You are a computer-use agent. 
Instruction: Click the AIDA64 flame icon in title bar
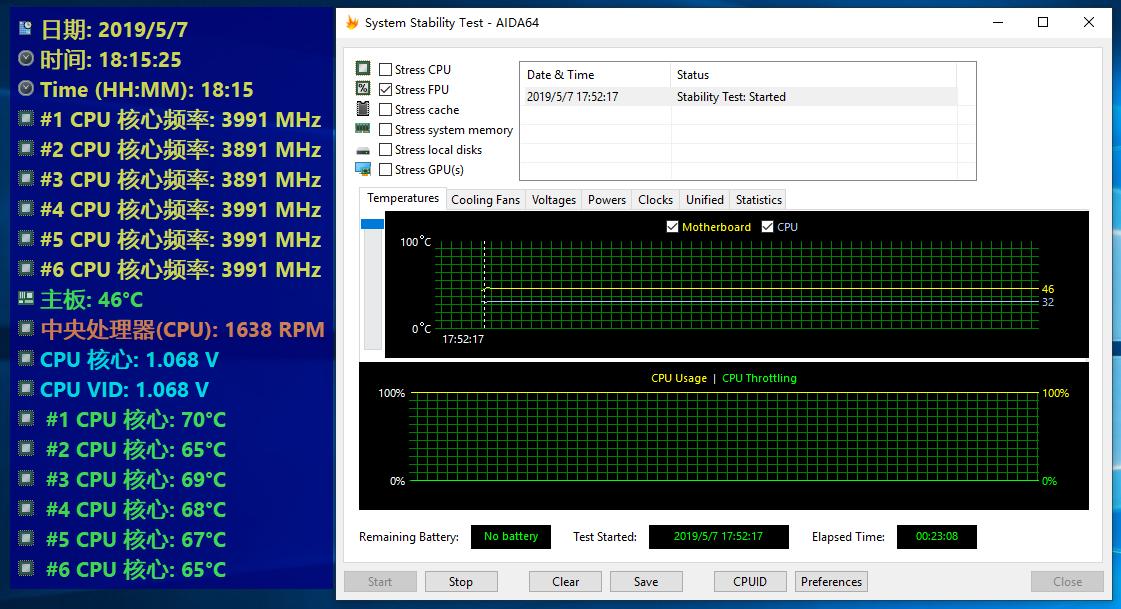coord(352,22)
